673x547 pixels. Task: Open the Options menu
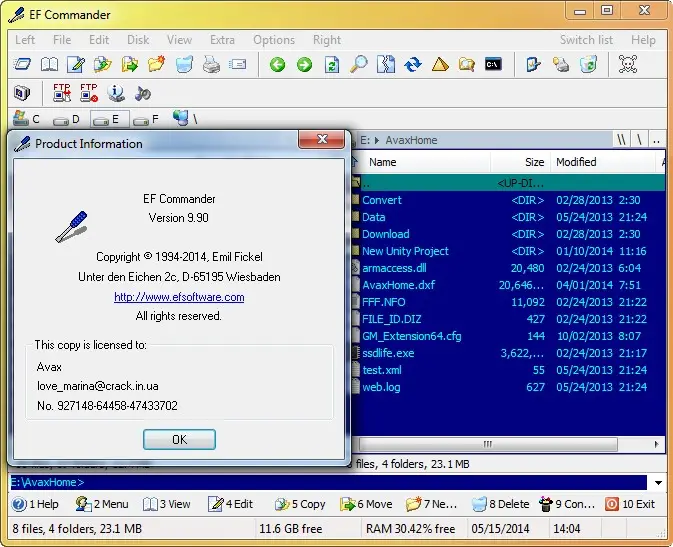pos(274,40)
